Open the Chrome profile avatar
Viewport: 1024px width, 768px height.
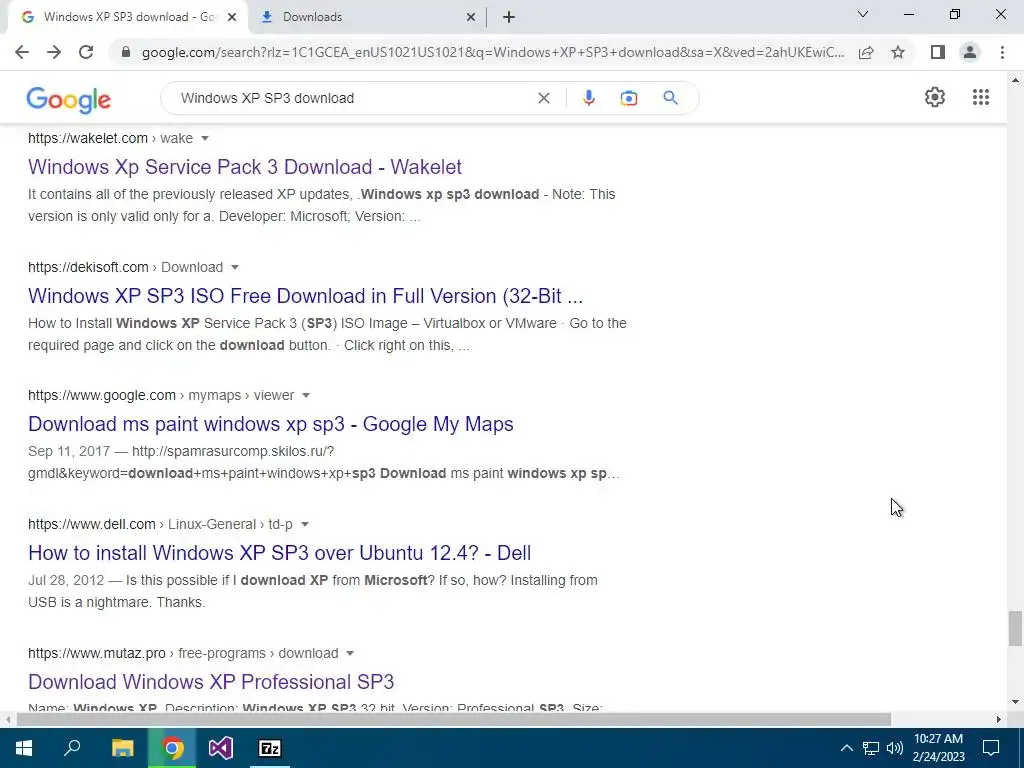[970, 52]
